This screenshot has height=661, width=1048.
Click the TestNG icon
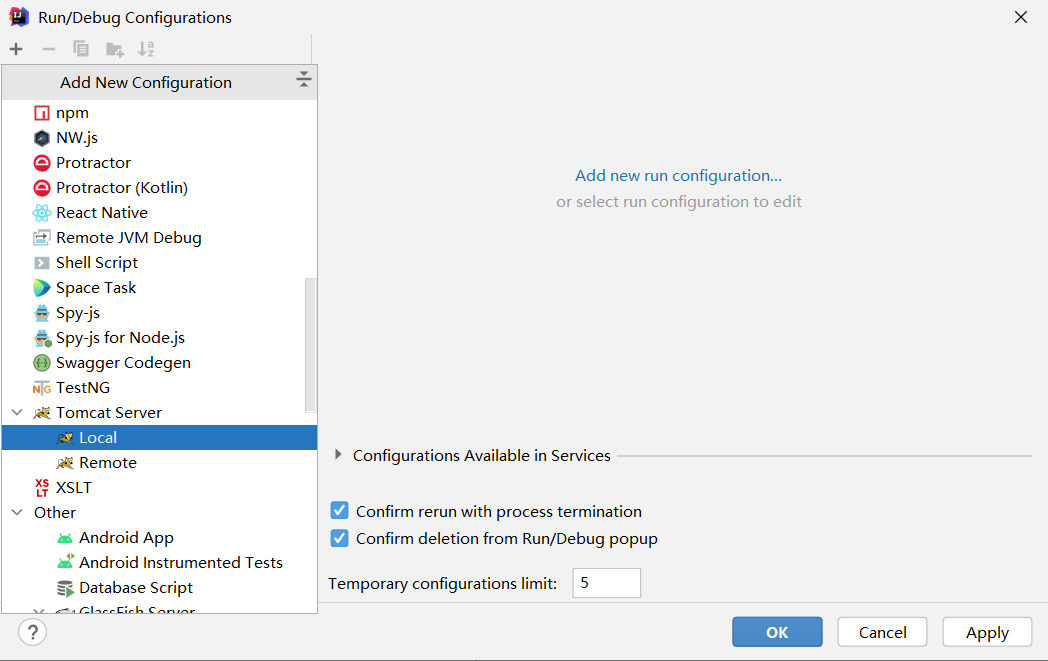(x=41, y=388)
